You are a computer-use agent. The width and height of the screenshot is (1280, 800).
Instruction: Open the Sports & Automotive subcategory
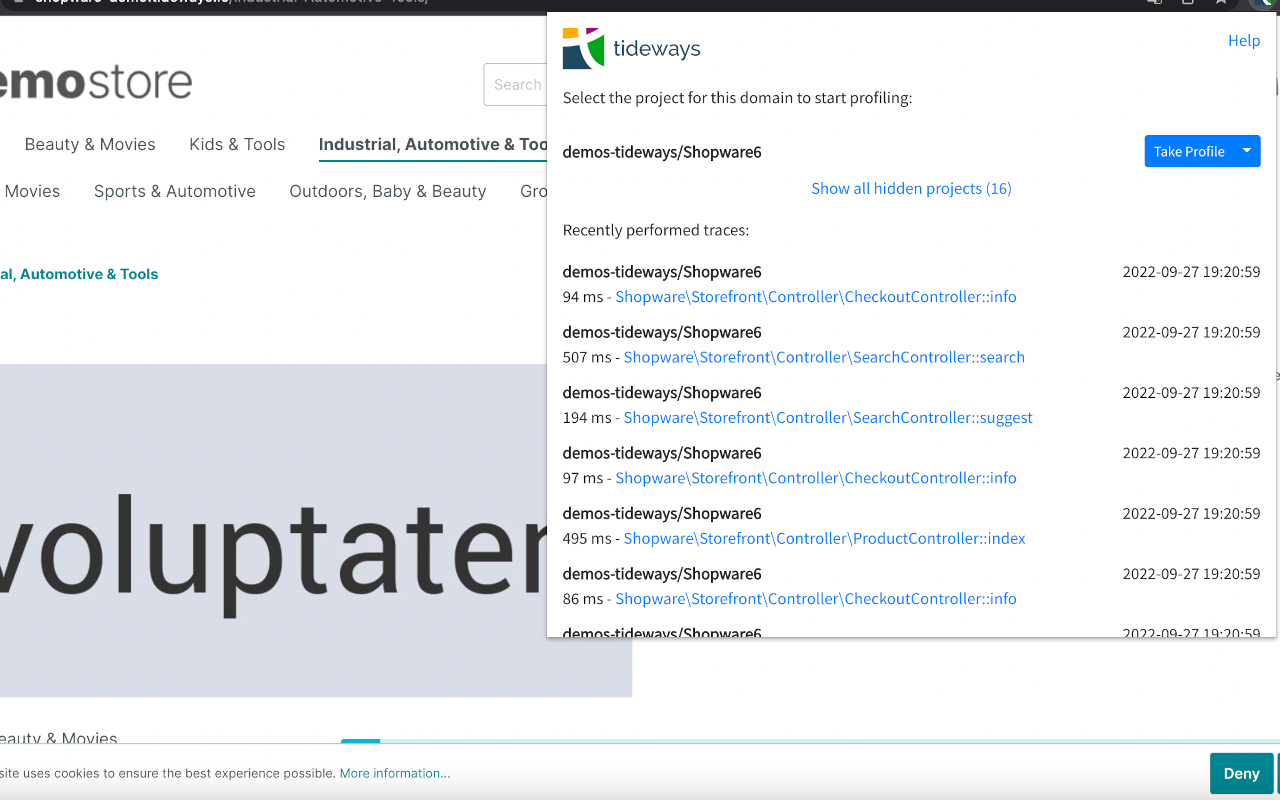click(175, 192)
